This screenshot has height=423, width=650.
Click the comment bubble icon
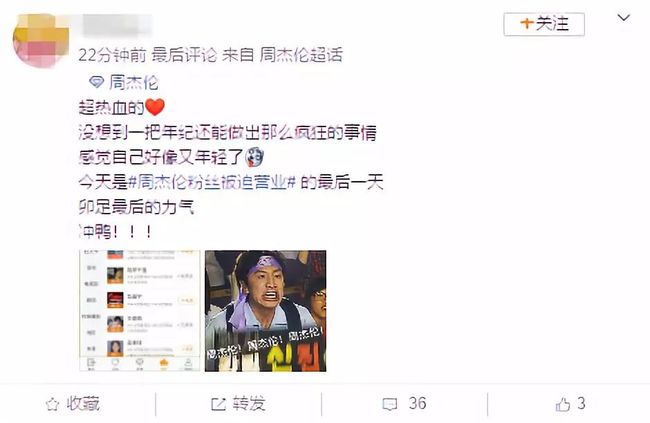tap(390, 404)
